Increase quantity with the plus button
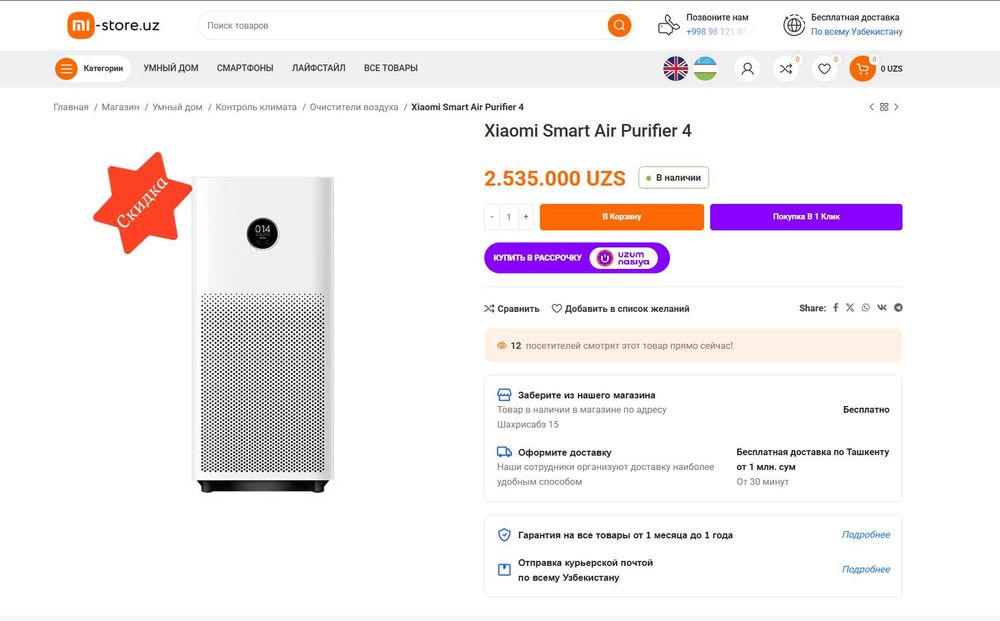This screenshot has height=621, width=1000. tap(526, 217)
